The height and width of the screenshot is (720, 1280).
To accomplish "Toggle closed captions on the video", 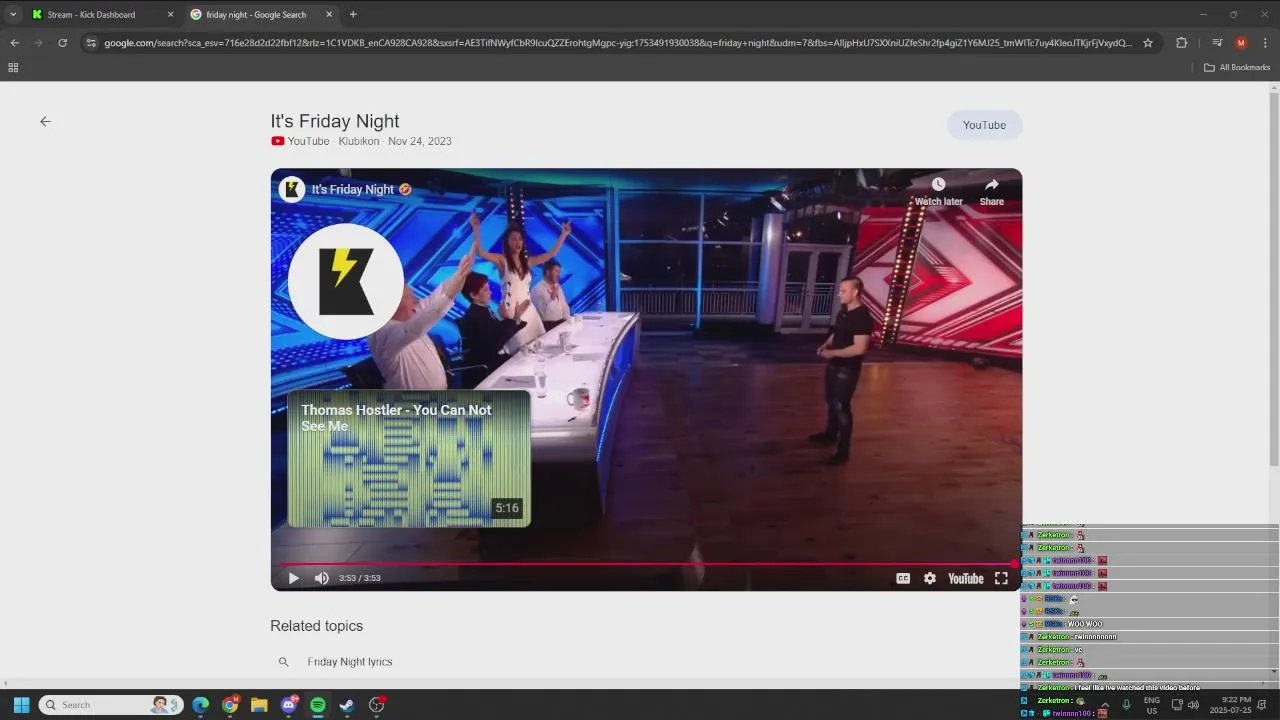I will coord(903,578).
